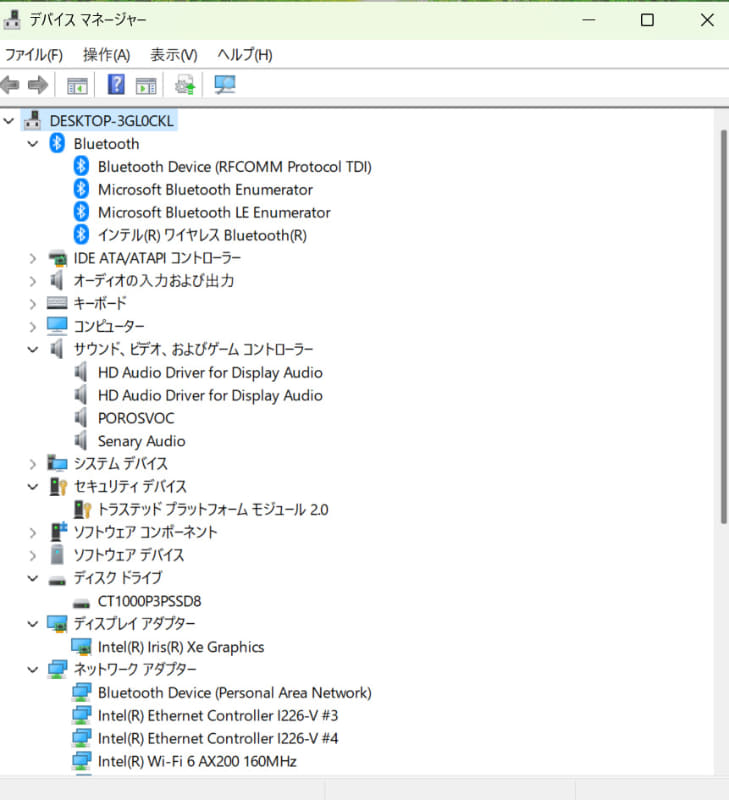Select DESKTOP-3GL0CKL computer name
The image size is (729, 800).
[112, 121]
